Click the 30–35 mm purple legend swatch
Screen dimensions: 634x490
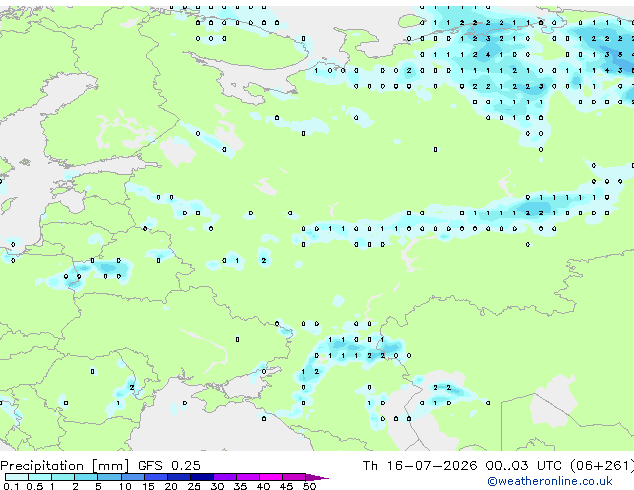coord(225,477)
